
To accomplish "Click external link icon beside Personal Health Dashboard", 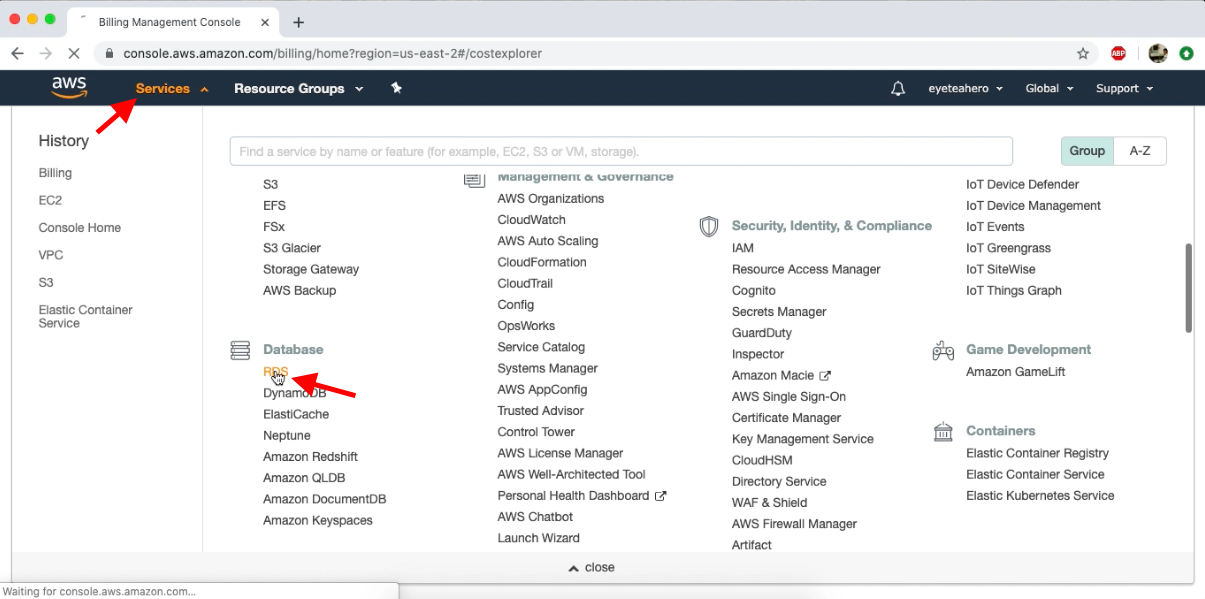I will coord(661,496).
